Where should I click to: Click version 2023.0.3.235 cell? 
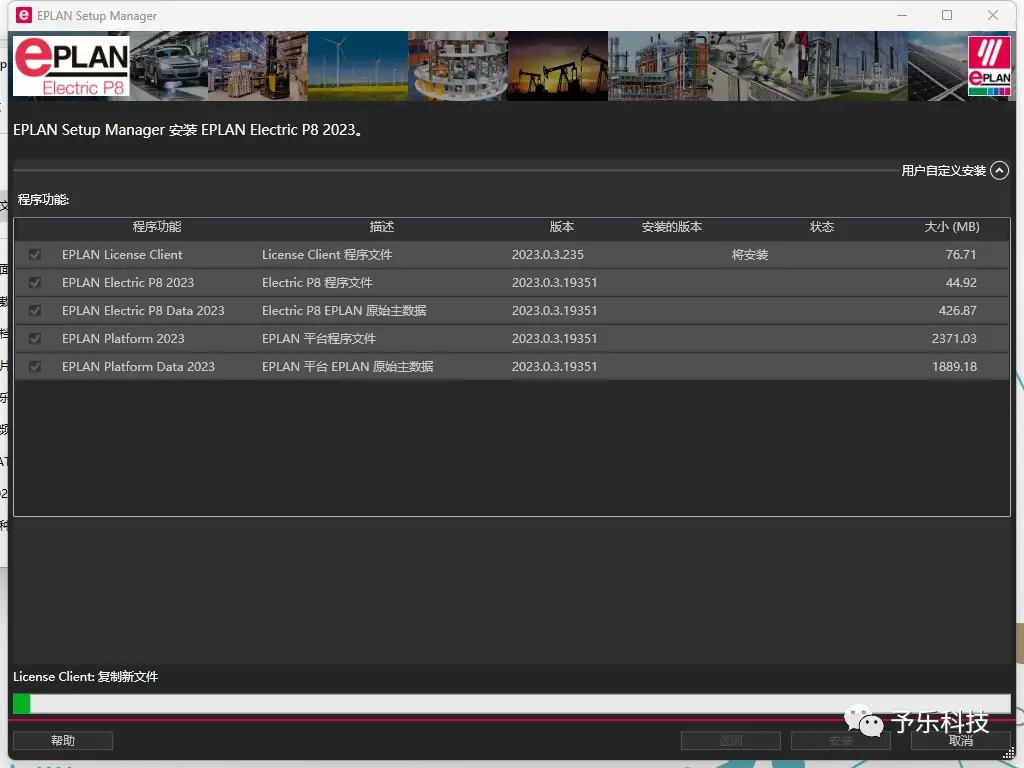(548, 255)
